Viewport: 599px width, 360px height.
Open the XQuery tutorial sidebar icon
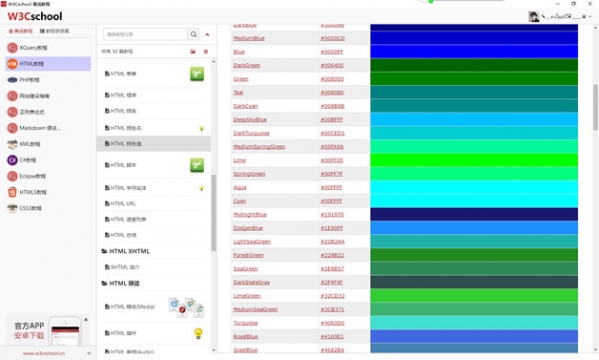pos(12,48)
